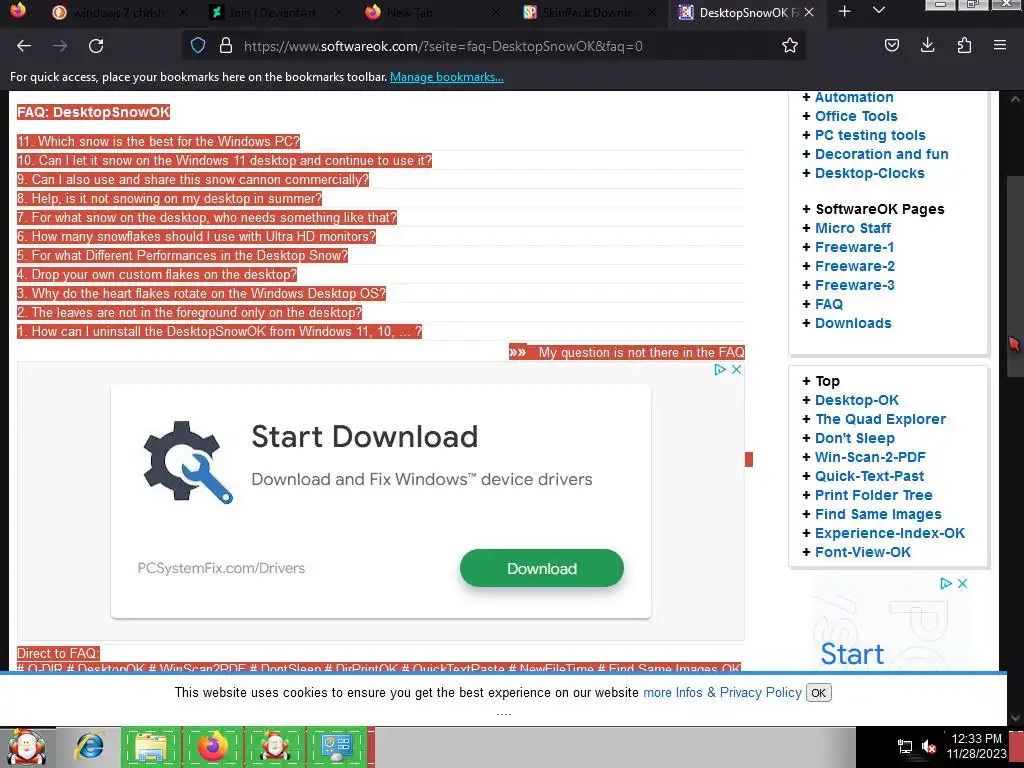Open FAQ 10 snow on Windows 11 desktop
The image size is (1024, 768).
click(225, 160)
